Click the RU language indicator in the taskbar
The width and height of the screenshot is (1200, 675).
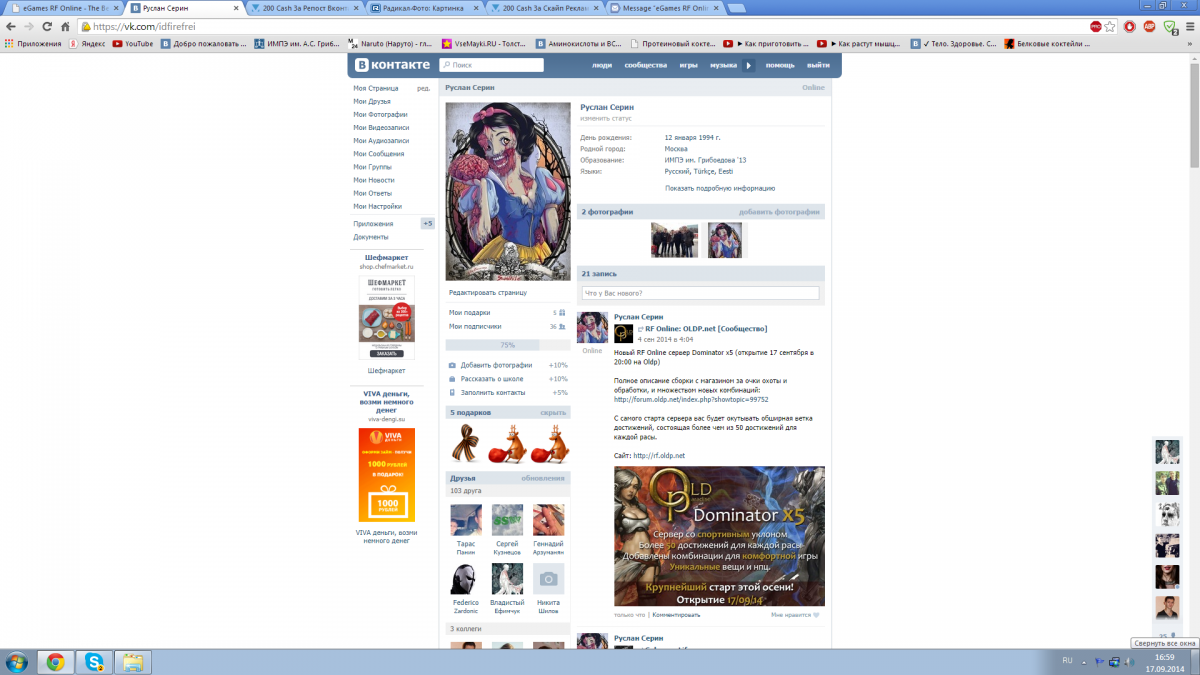(x=1067, y=661)
